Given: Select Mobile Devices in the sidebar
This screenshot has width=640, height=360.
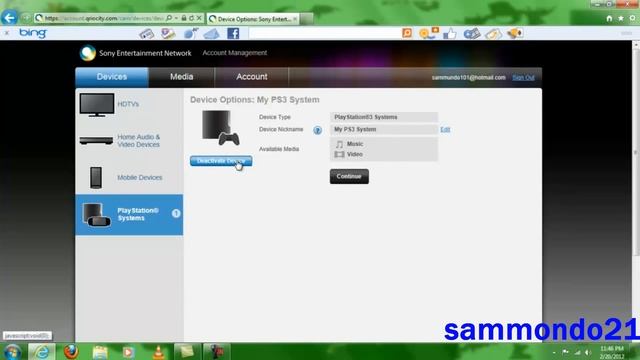Looking at the screenshot, I should 129,178.
